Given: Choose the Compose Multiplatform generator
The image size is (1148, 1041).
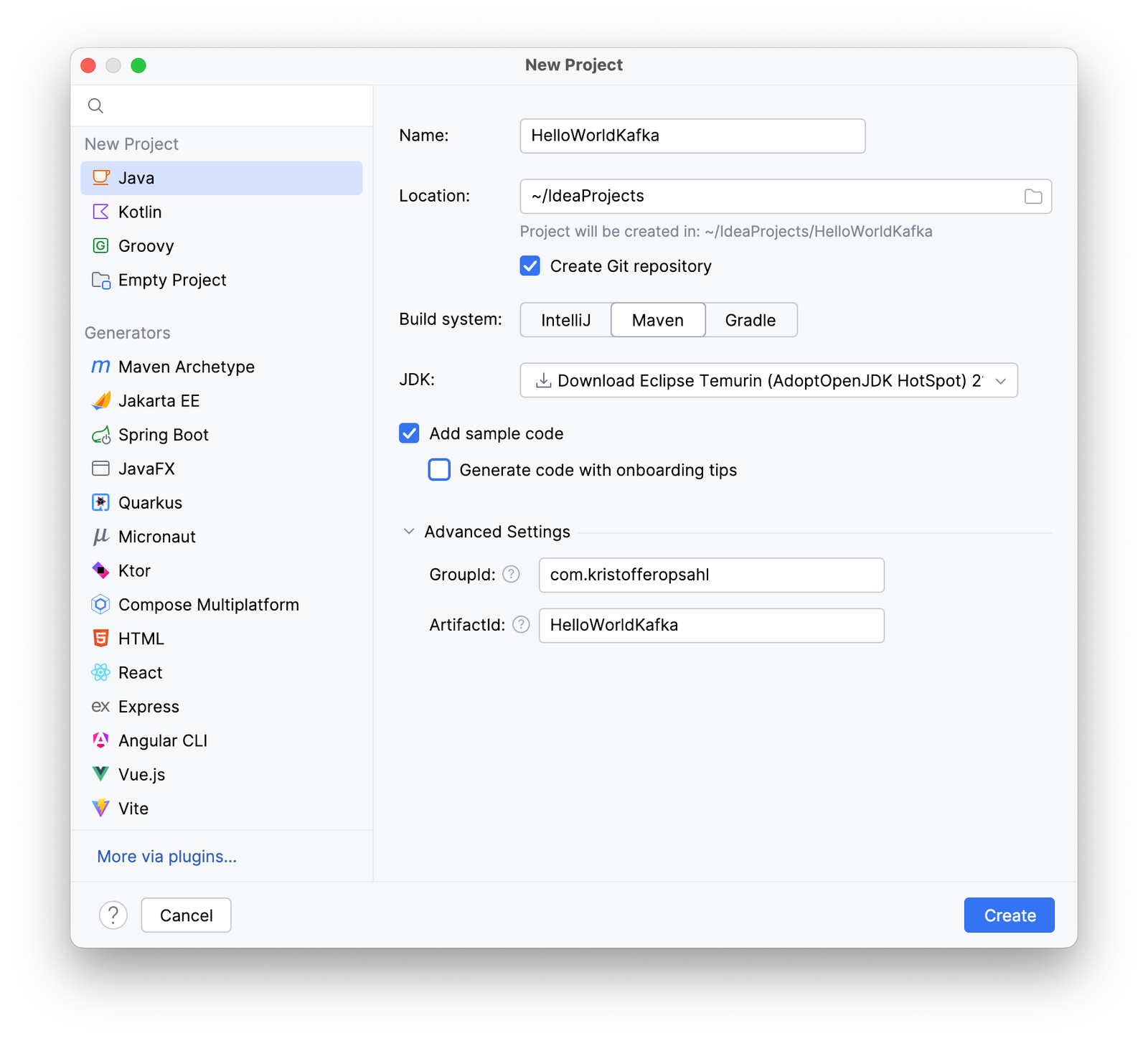Looking at the screenshot, I should (209, 604).
